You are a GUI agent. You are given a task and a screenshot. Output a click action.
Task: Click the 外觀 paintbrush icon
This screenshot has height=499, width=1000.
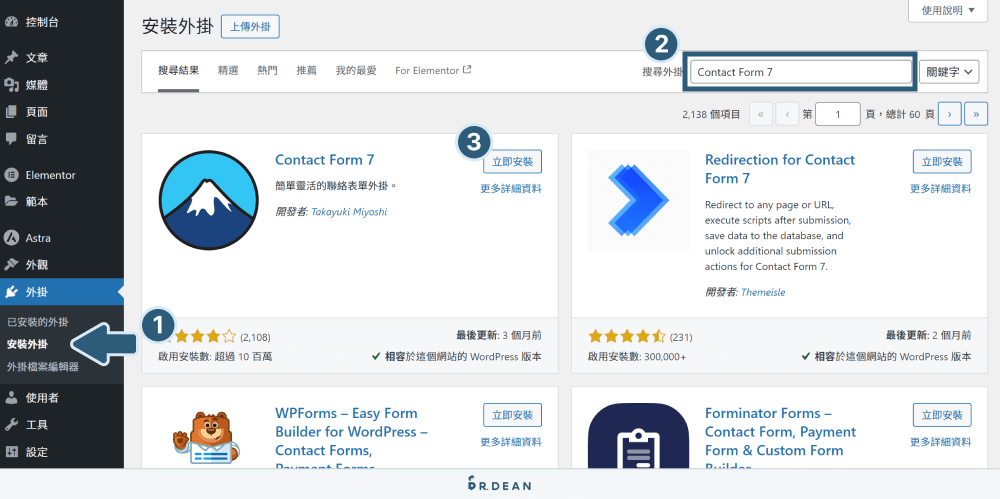(x=11, y=265)
